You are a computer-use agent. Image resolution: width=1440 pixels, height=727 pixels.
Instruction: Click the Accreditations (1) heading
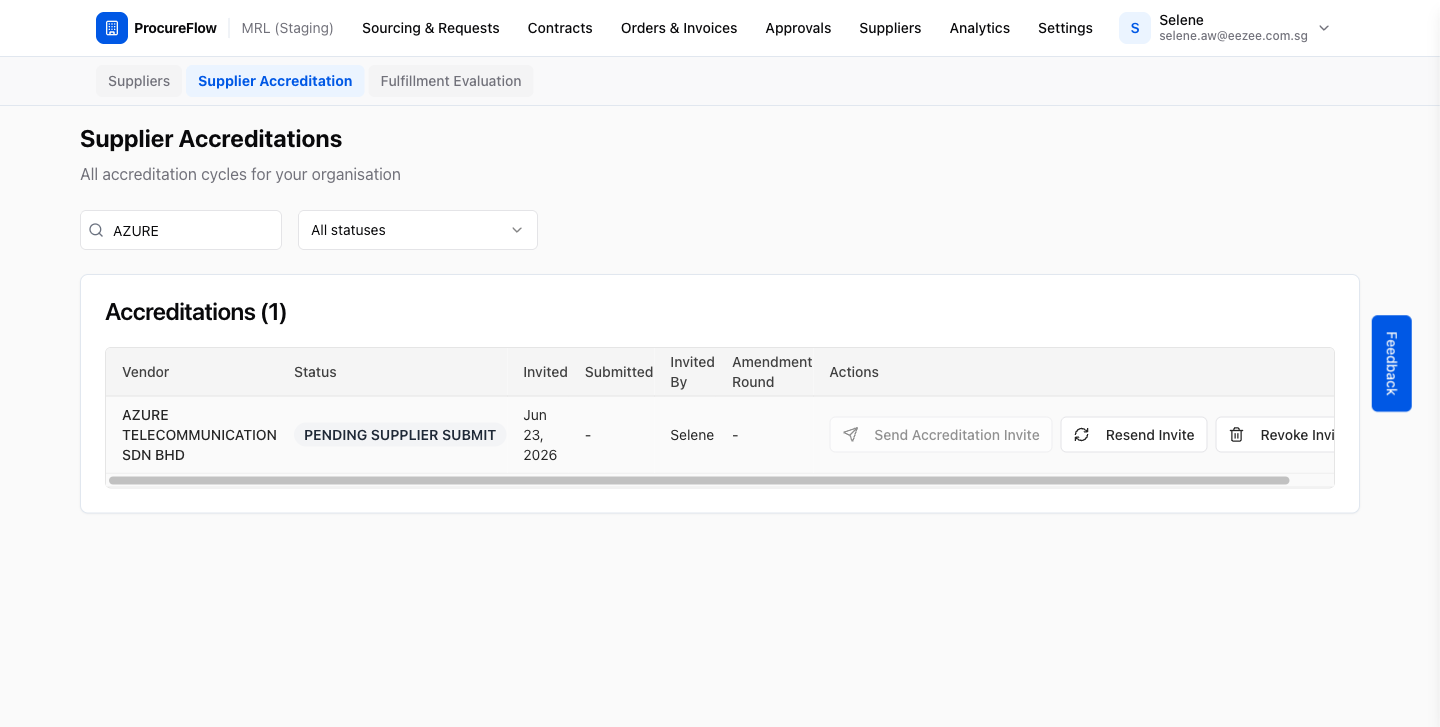196,312
